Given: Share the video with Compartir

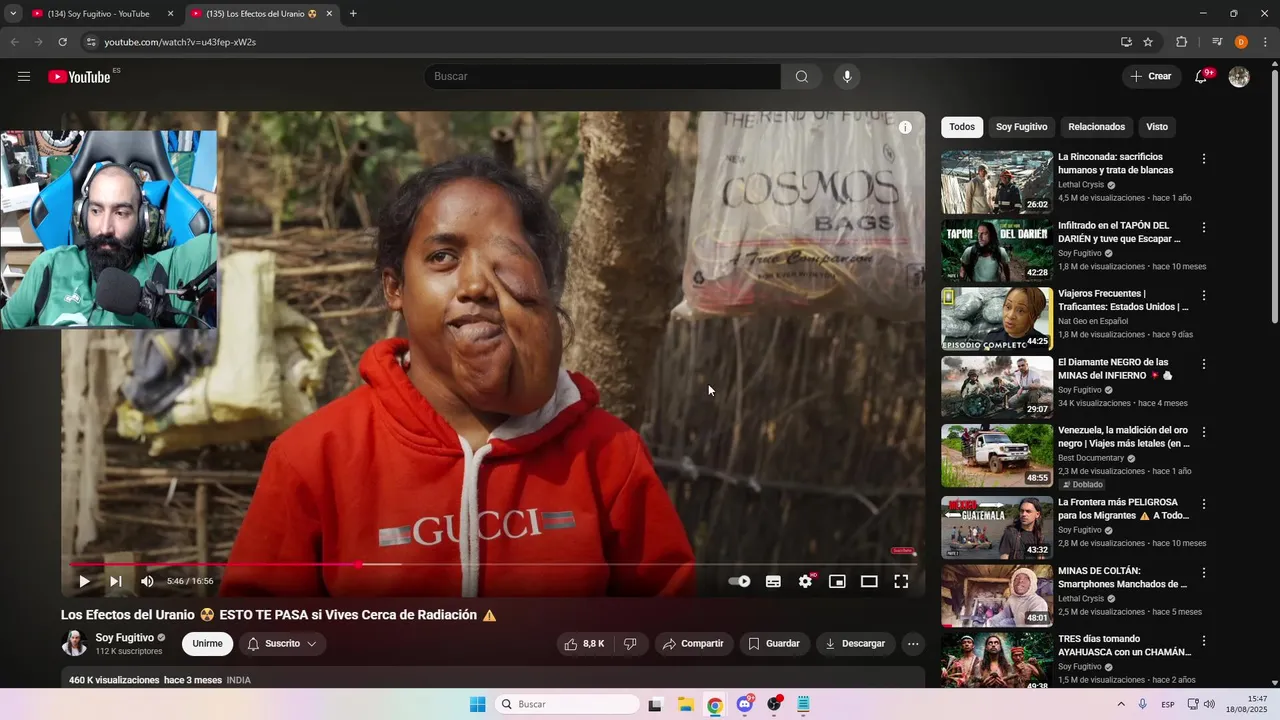Looking at the screenshot, I should 694,644.
